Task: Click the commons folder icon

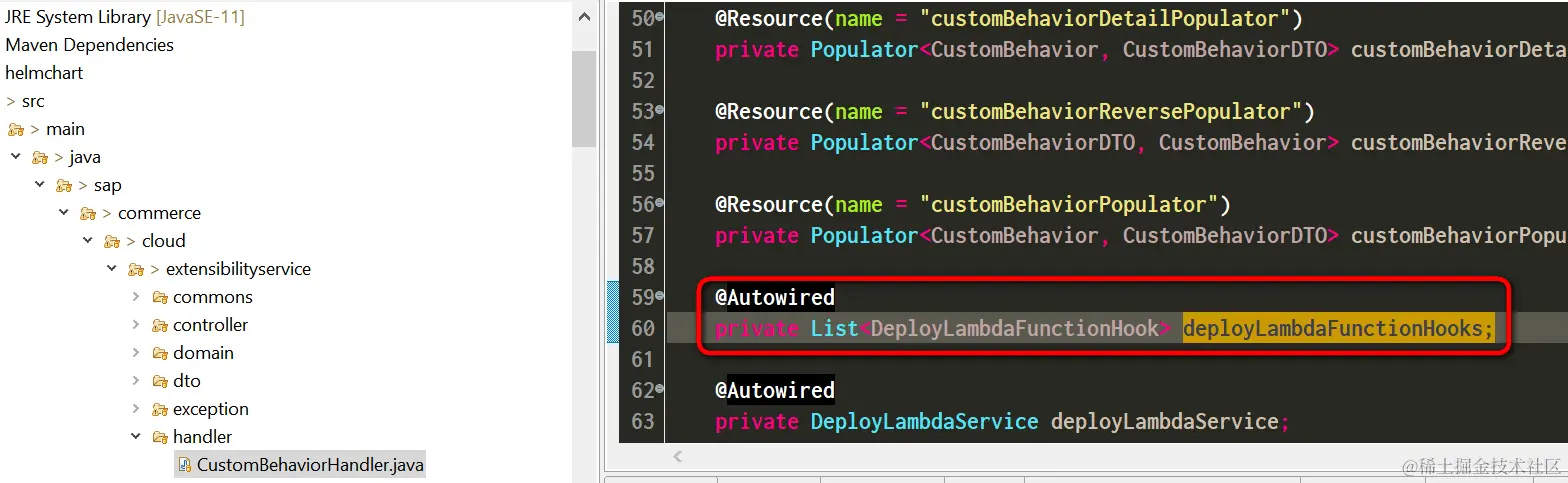Action: click(159, 297)
